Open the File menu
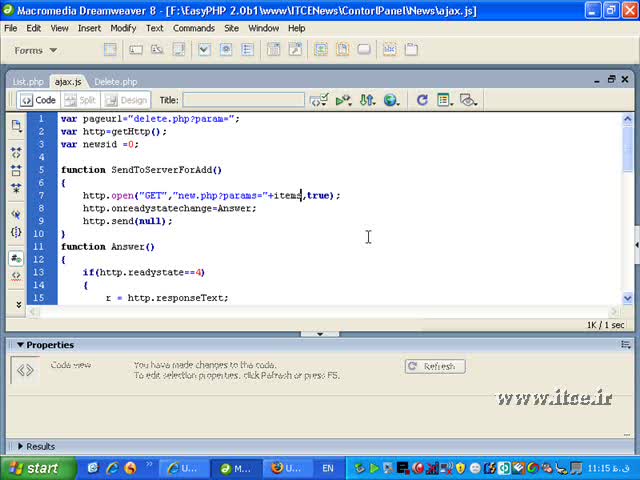The width and height of the screenshot is (640, 480). (x=11, y=28)
